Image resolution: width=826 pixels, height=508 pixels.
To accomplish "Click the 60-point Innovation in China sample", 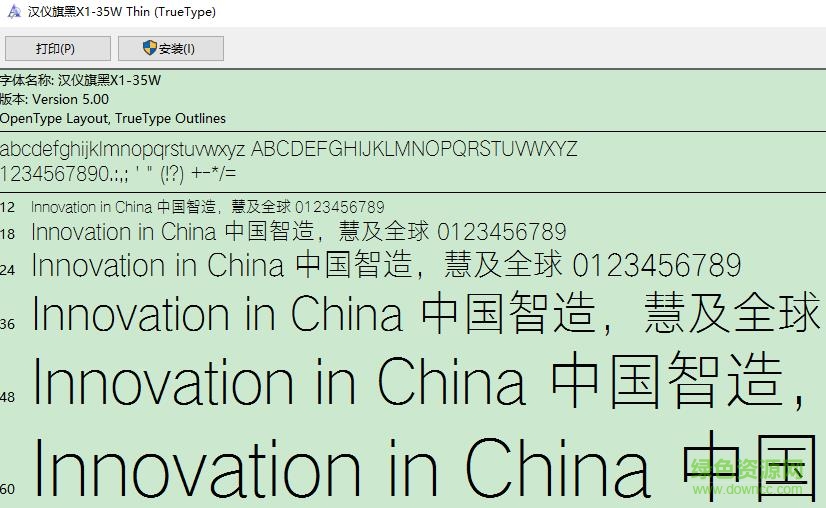I will click(426, 465).
